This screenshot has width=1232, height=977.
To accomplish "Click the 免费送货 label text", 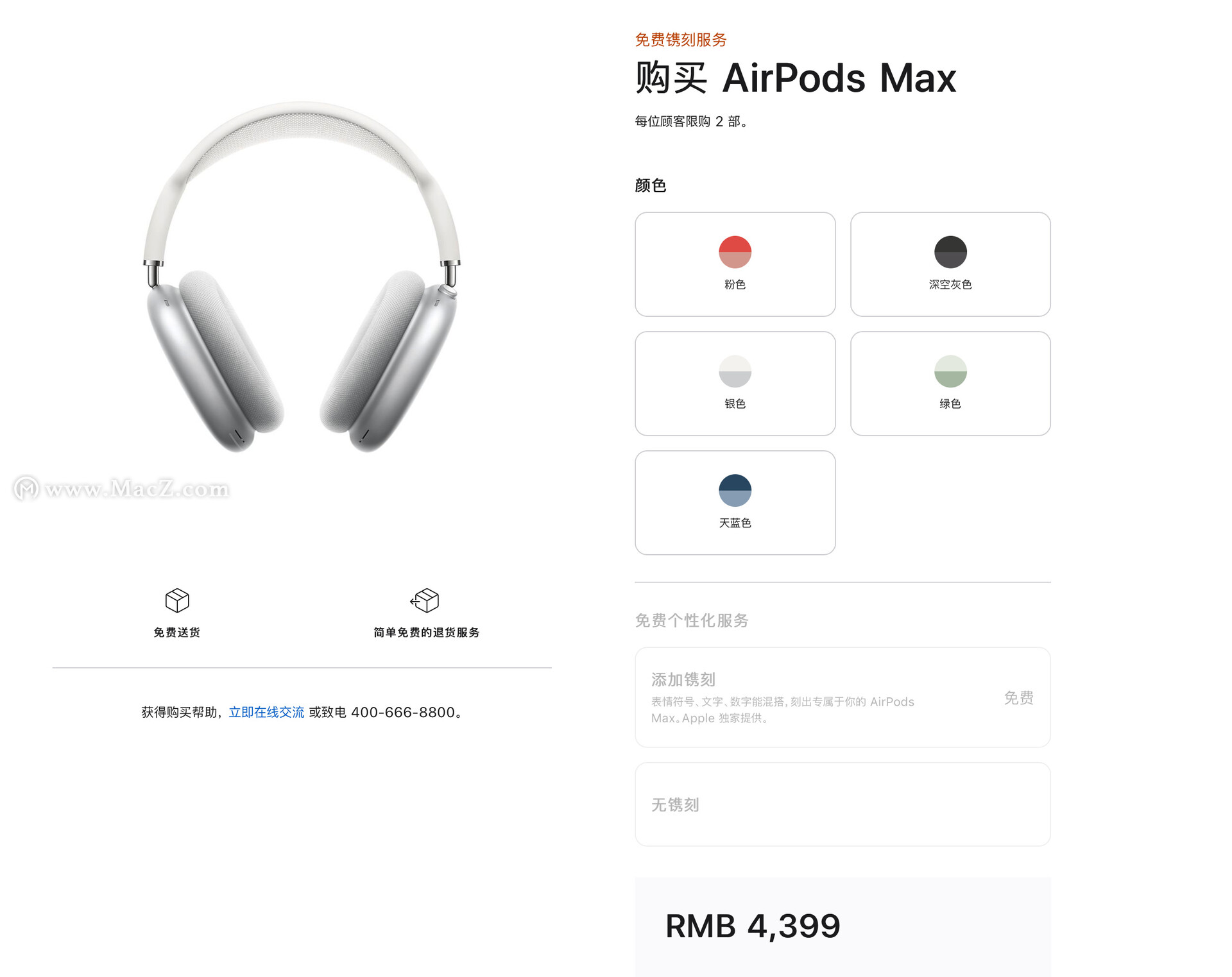I will (x=177, y=633).
